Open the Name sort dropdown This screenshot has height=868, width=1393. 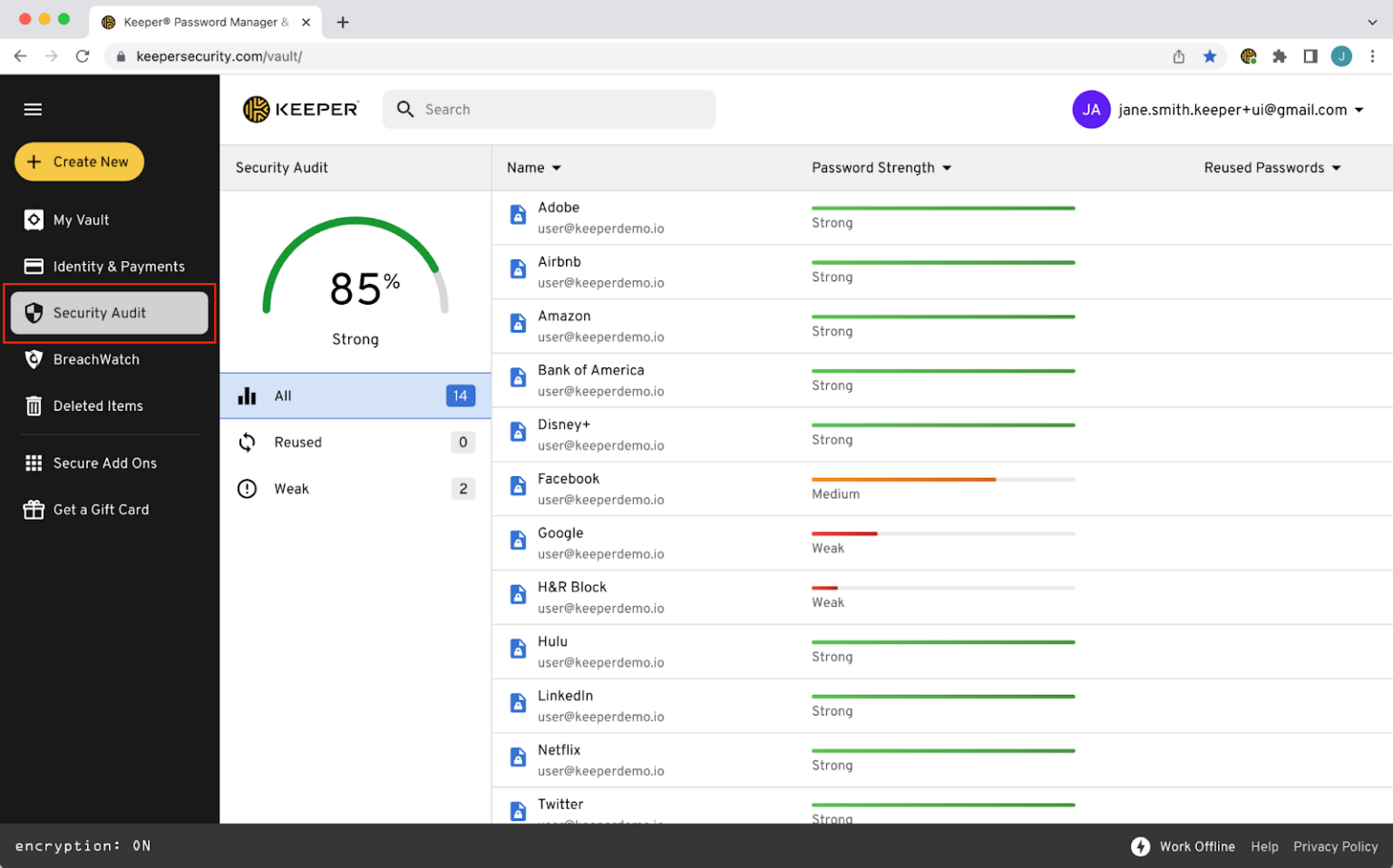point(533,168)
